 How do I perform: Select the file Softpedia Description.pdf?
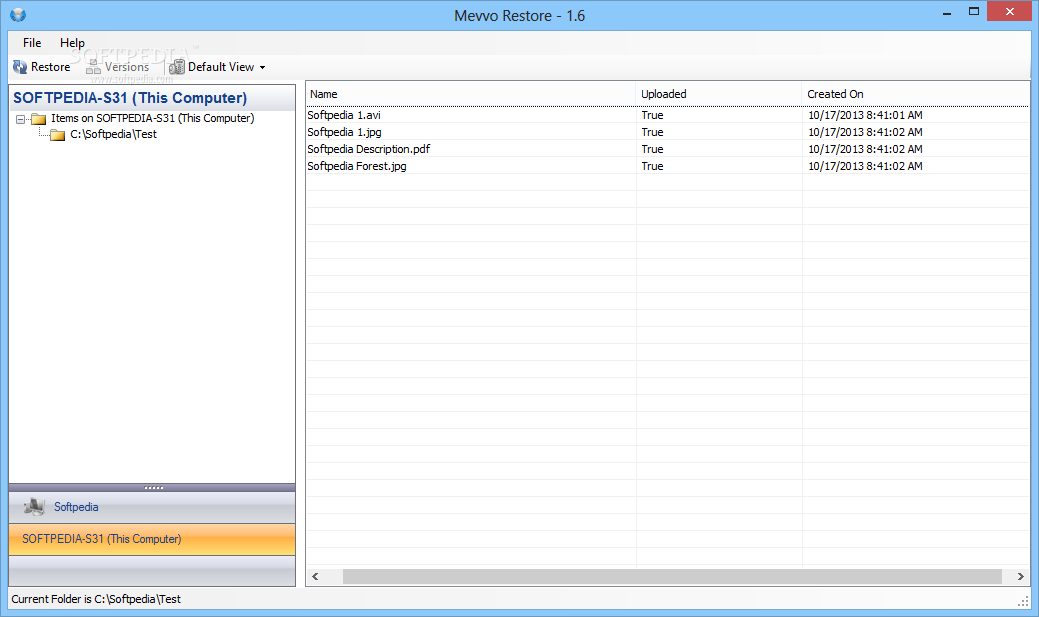click(368, 149)
